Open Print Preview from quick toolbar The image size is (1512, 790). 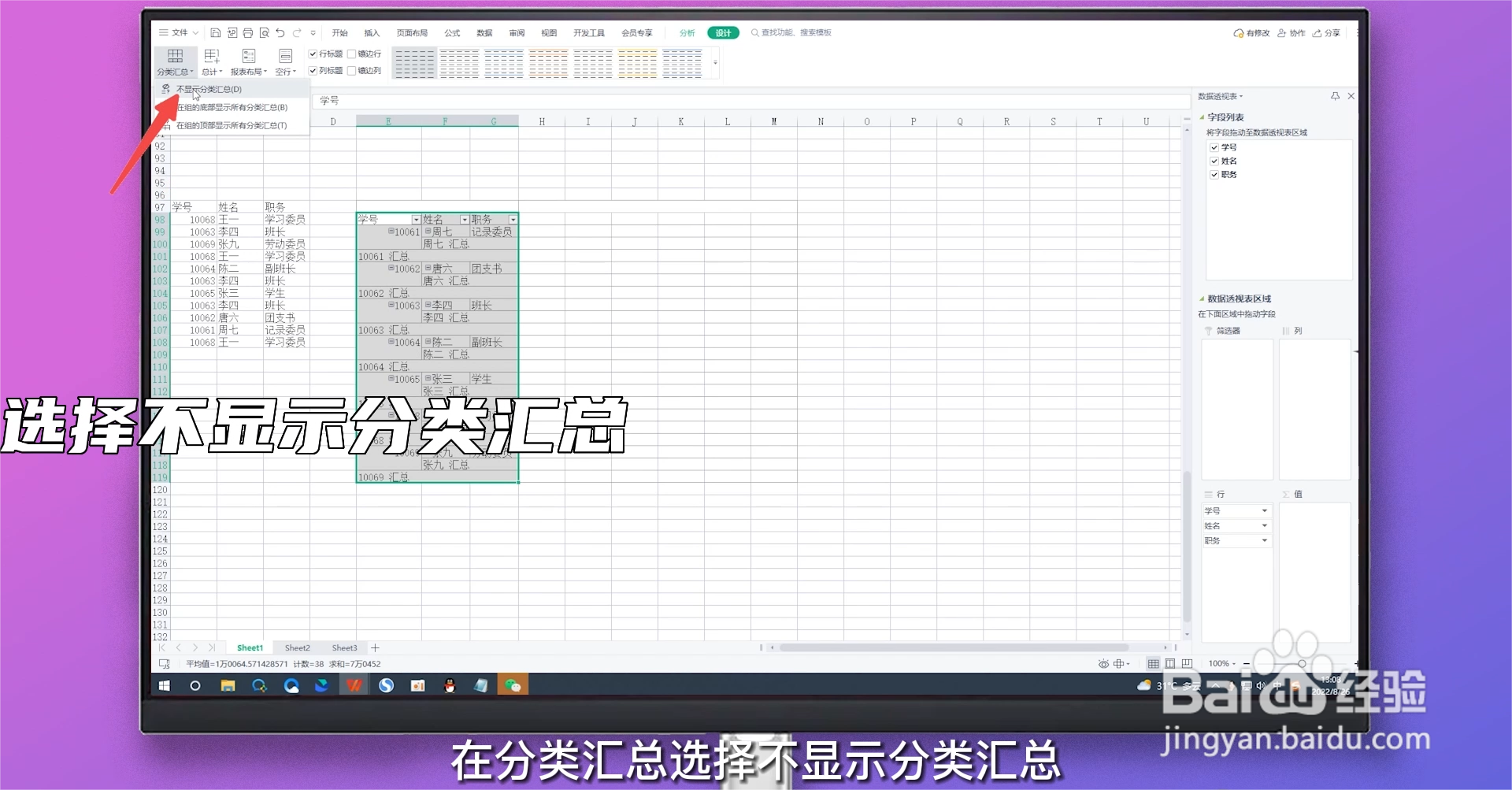tap(264, 32)
